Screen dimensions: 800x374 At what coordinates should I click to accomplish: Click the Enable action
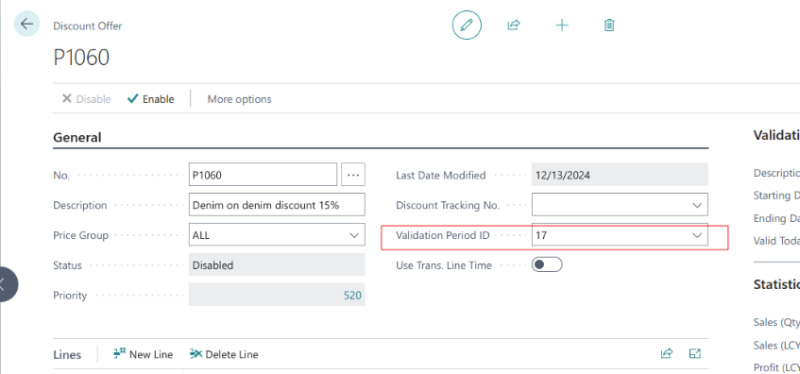click(151, 99)
